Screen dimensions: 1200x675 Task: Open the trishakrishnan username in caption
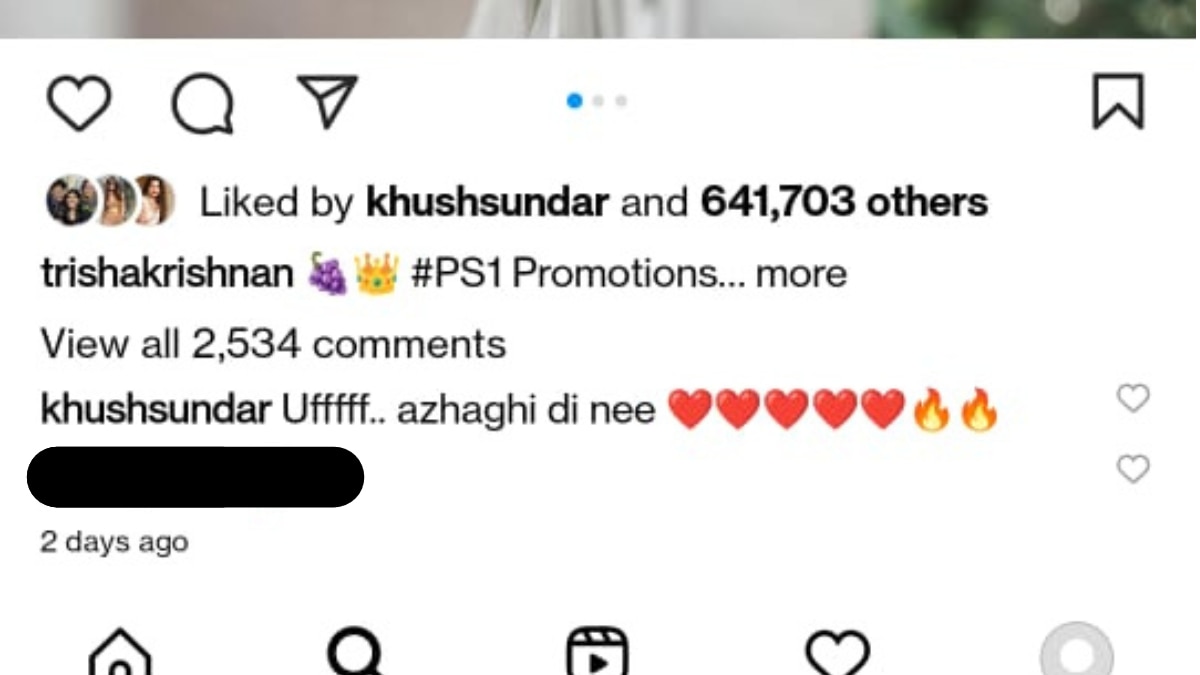[167, 273]
